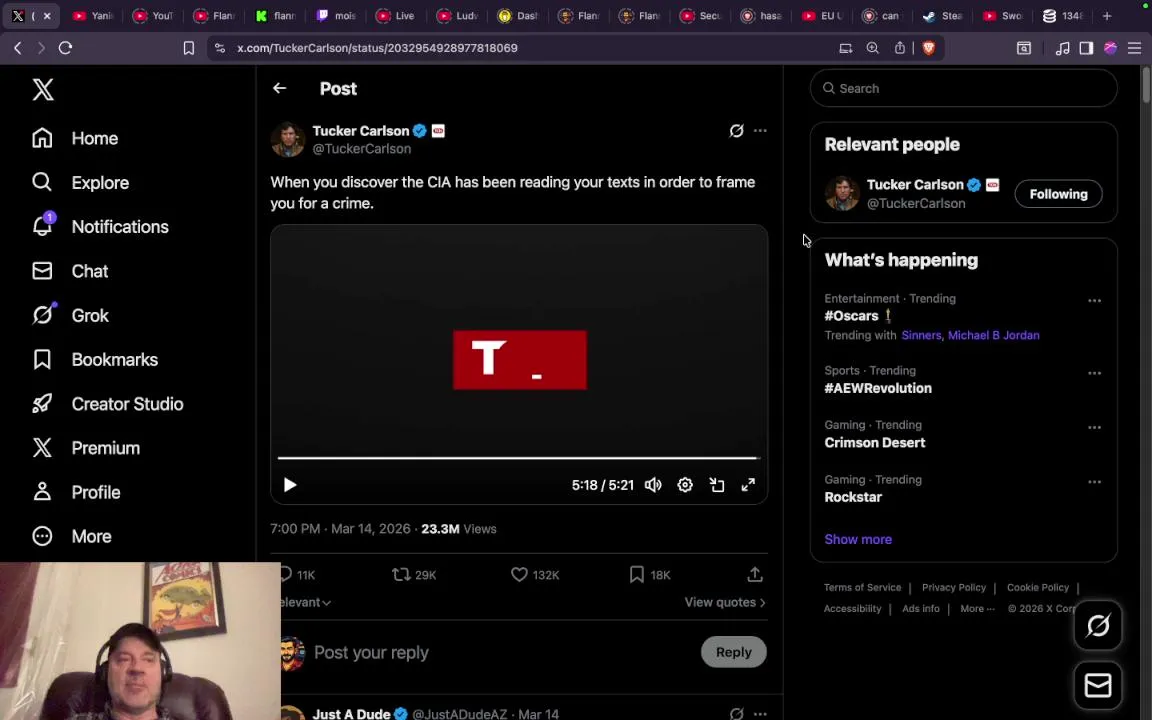Toggle the Following button for Tucker Carlson

tap(1058, 194)
